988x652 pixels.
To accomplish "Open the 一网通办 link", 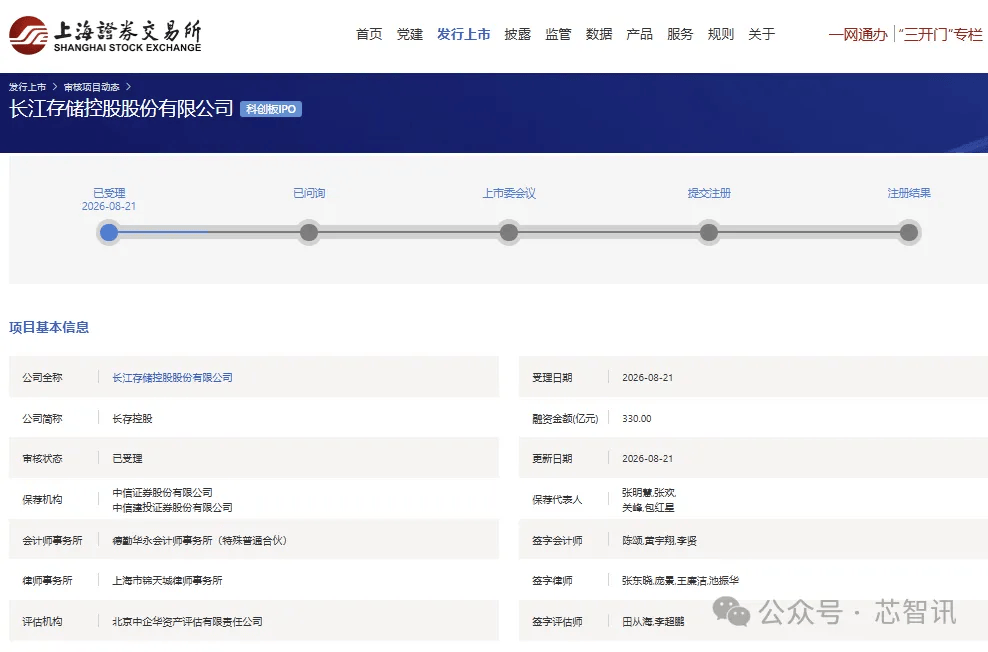I will tap(858, 35).
